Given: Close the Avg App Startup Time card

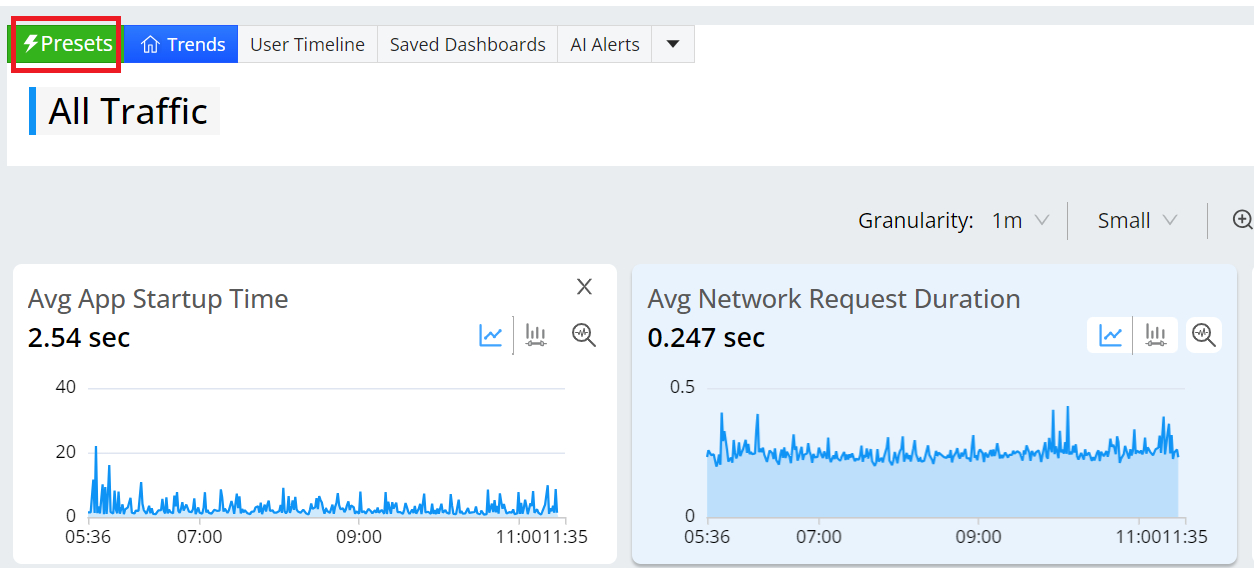Looking at the screenshot, I should point(585,287).
